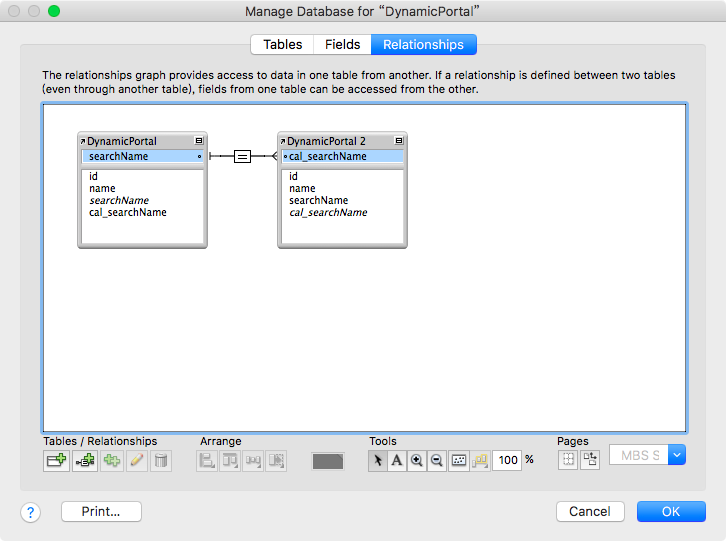Click arrow icon beside DynamicPortal 2 title
The height and width of the screenshot is (541, 726).
tap(282, 141)
